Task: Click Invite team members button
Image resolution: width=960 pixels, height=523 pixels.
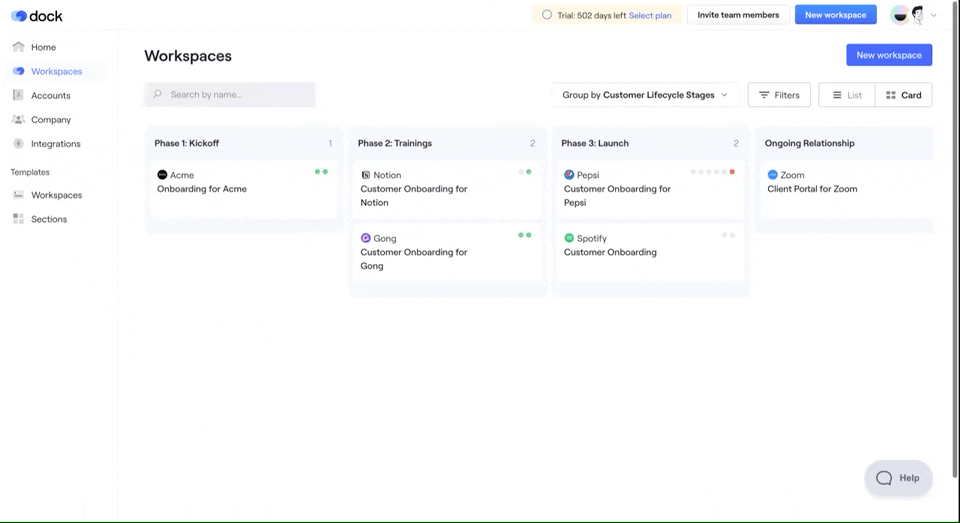Action: [738, 15]
